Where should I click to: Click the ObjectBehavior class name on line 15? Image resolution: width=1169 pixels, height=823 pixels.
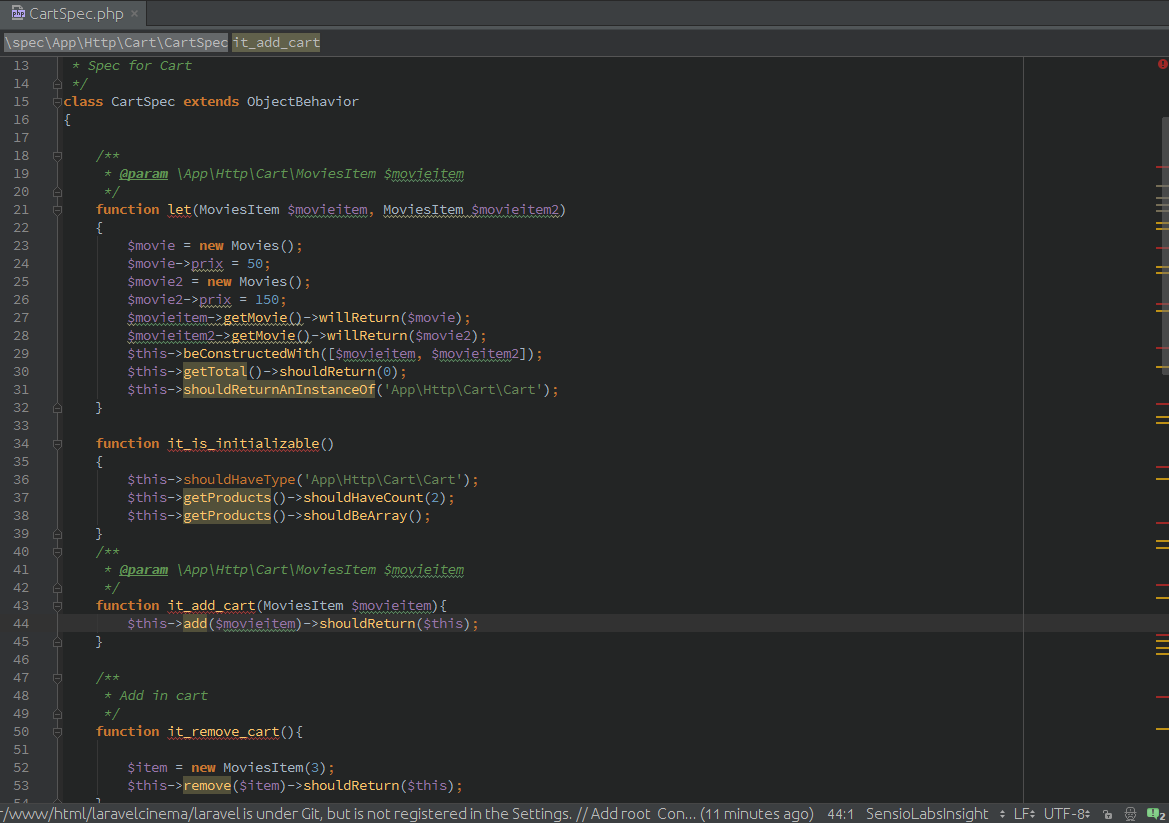[303, 101]
